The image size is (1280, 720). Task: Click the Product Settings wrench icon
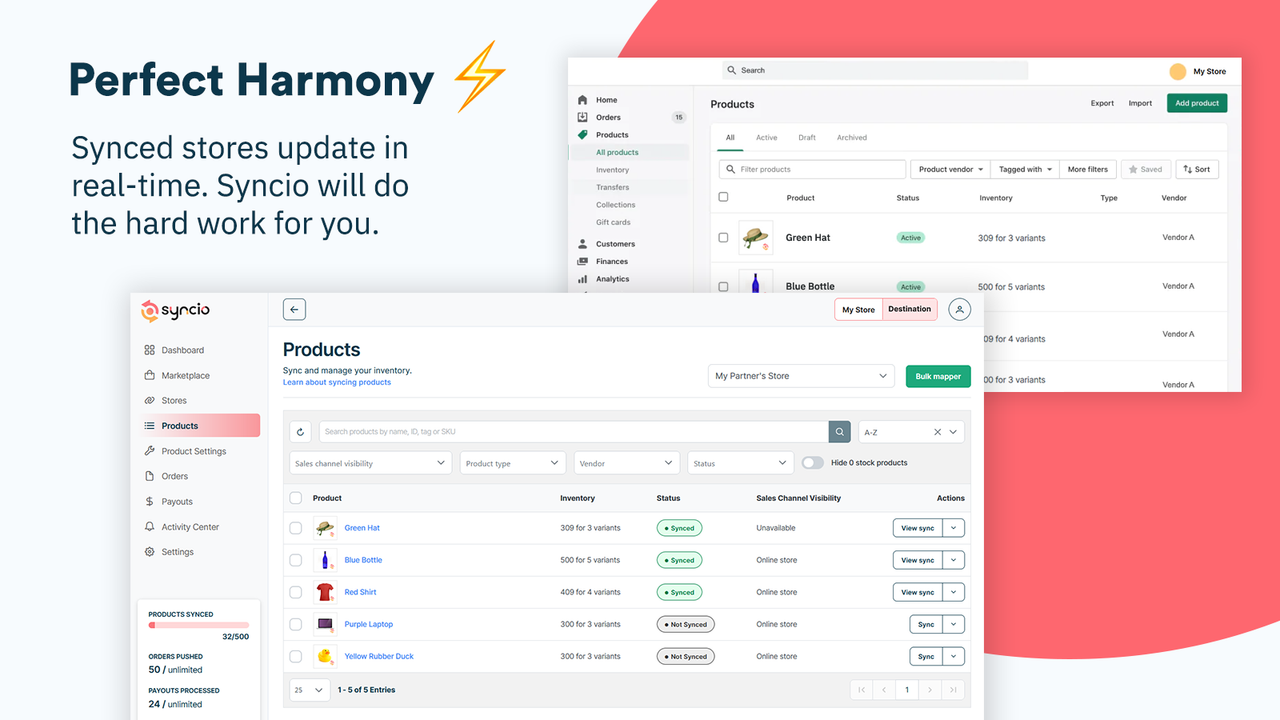[150, 451]
